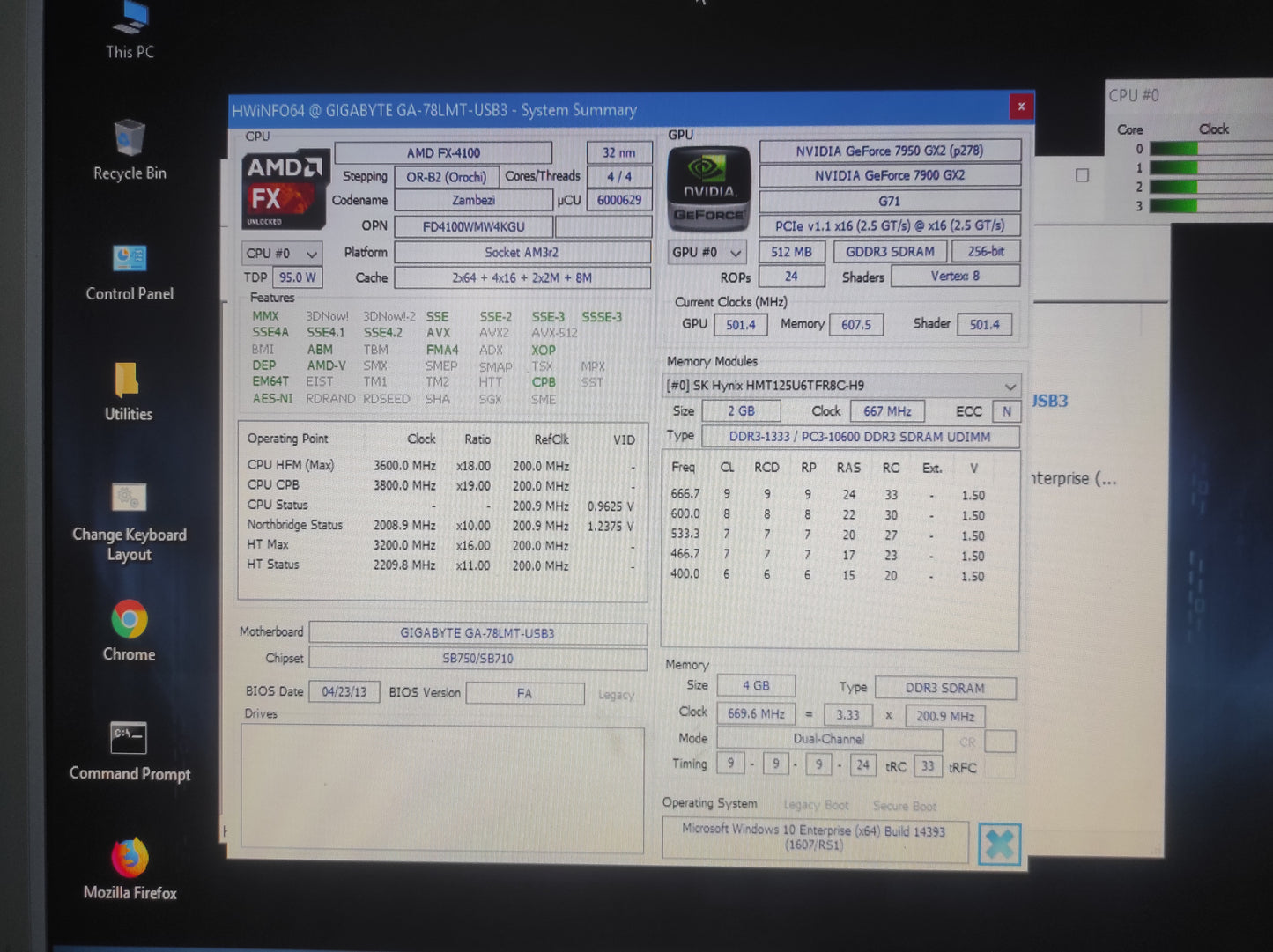Expand the GPU #0 selector dropdown

pos(736,252)
